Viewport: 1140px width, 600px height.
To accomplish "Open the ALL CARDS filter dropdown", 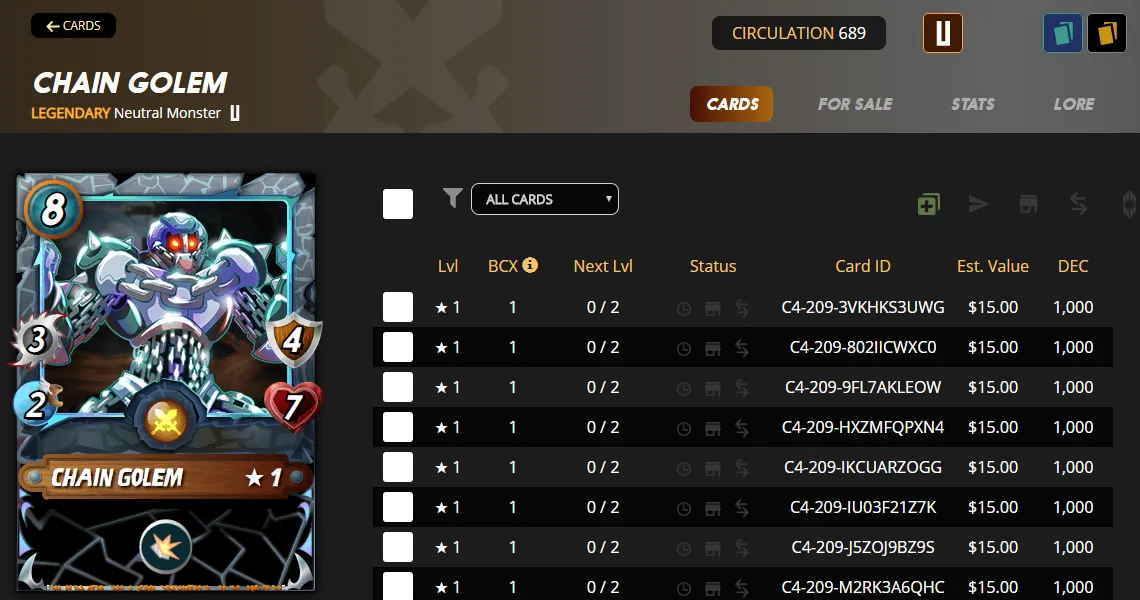I will [545, 199].
